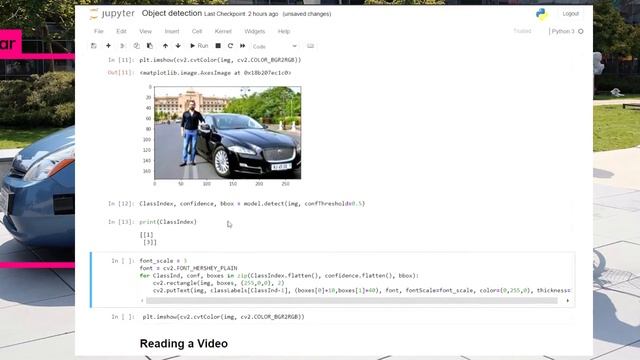Click the horizontal scrollbar thumb in code cell
Screen dimensions: 640x360
click(x=352, y=301)
